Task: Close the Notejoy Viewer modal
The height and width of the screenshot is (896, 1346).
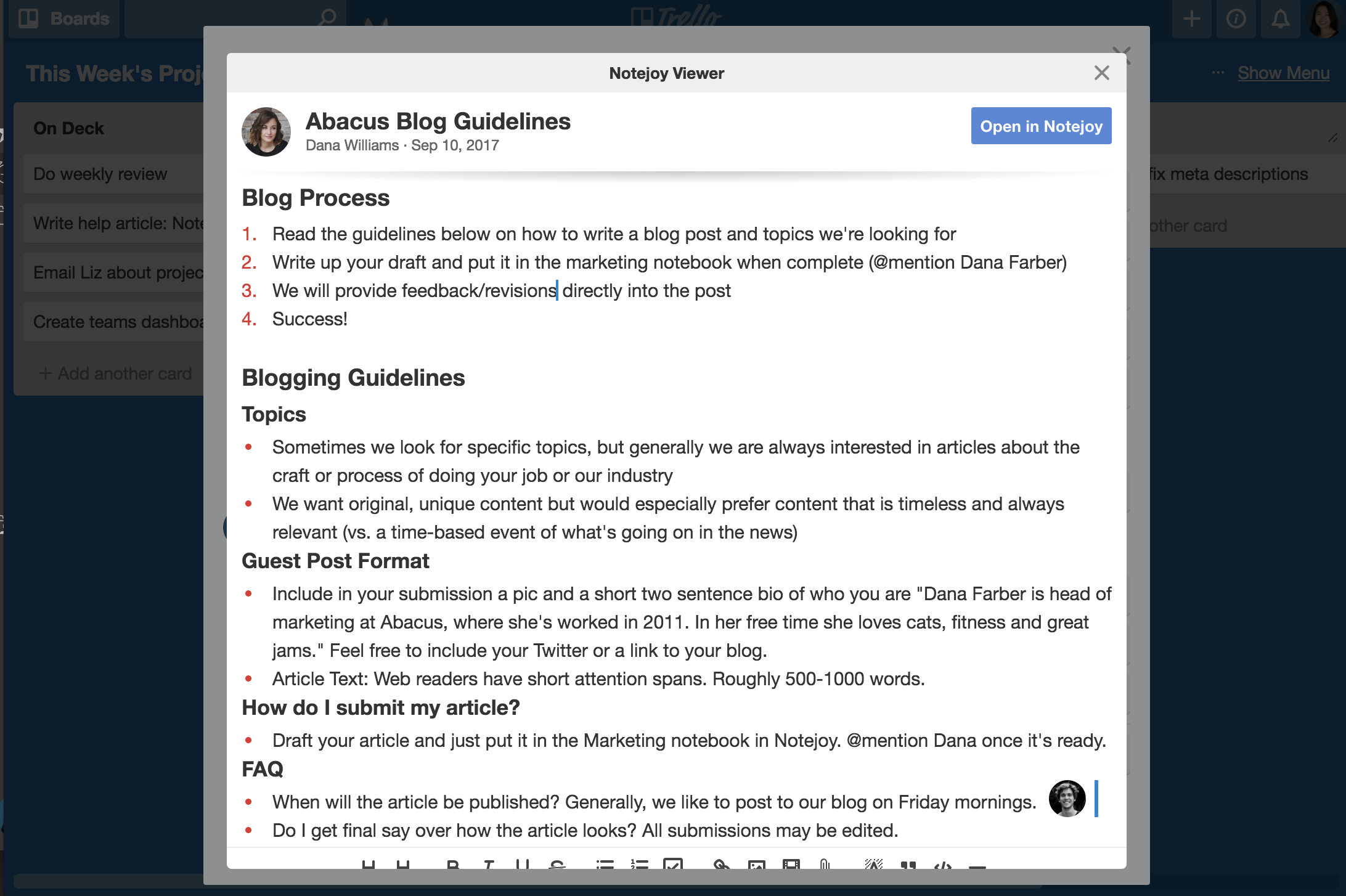Action: point(1102,73)
